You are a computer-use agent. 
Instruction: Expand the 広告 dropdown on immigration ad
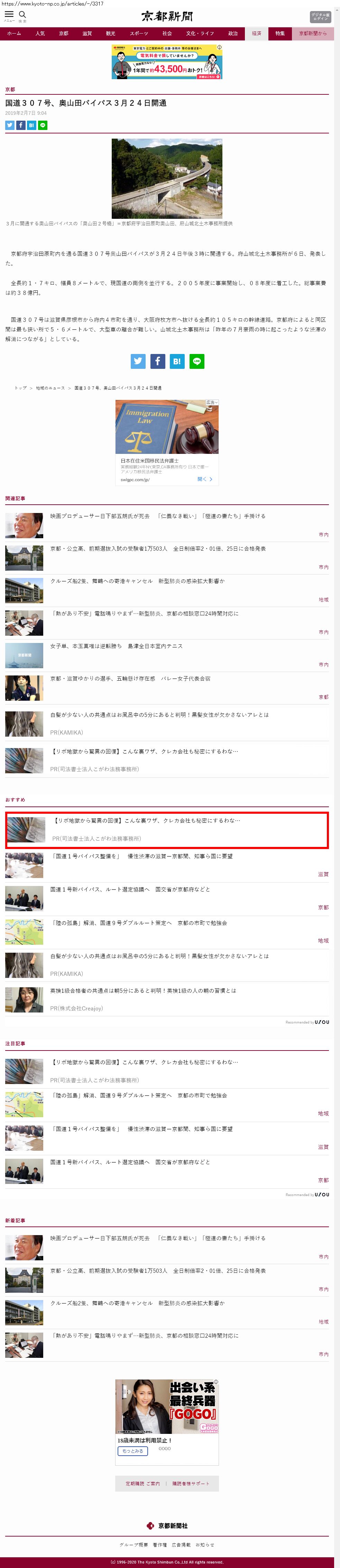211,402
